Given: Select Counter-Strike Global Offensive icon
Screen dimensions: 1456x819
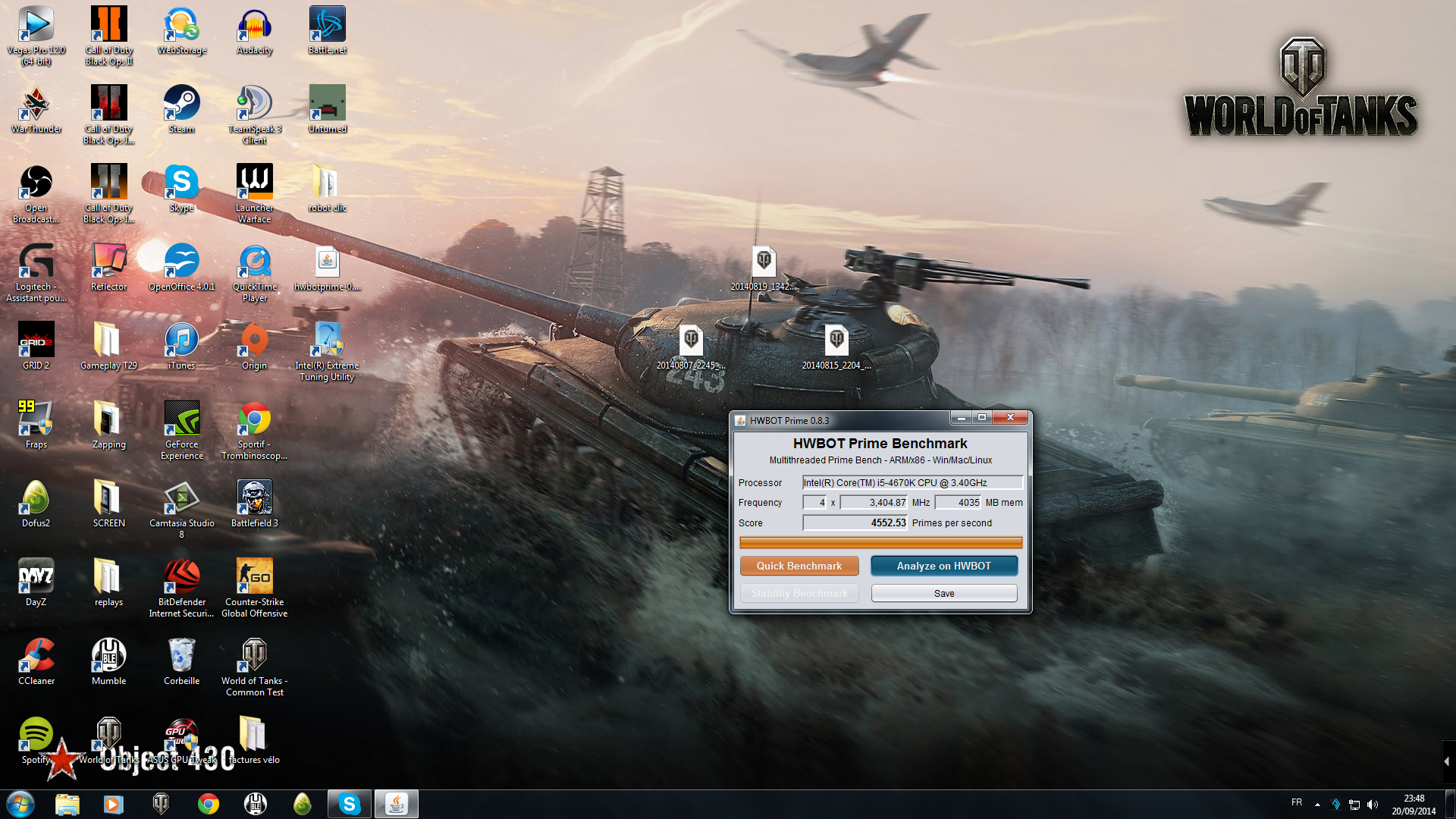Looking at the screenshot, I should point(255,587).
